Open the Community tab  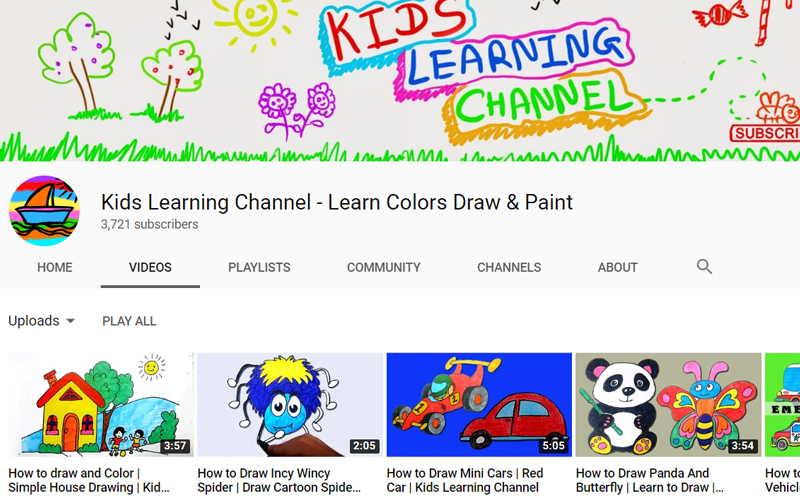[x=383, y=267]
